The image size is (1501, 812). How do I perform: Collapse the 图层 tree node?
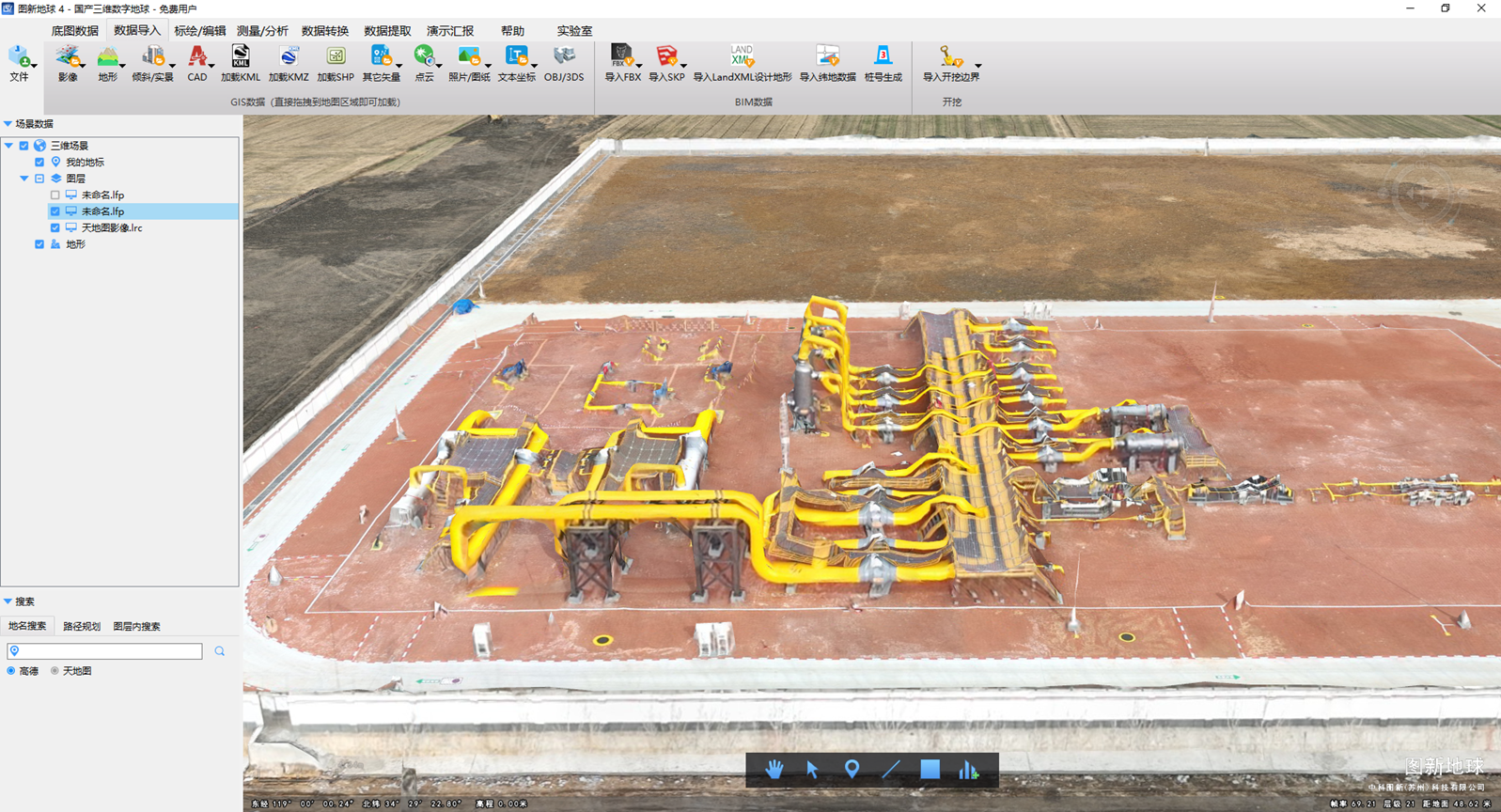[x=24, y=179]
